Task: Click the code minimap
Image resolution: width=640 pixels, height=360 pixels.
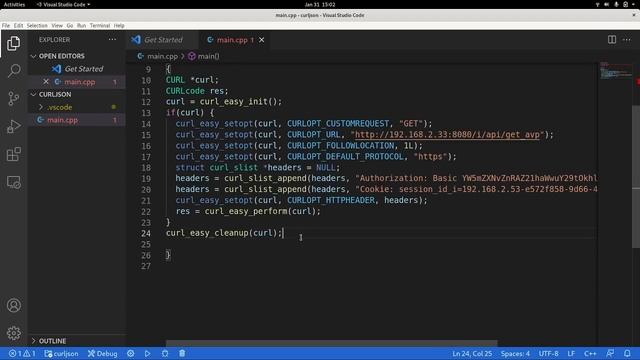Action: pyautogui.click(x=615, y=71)
